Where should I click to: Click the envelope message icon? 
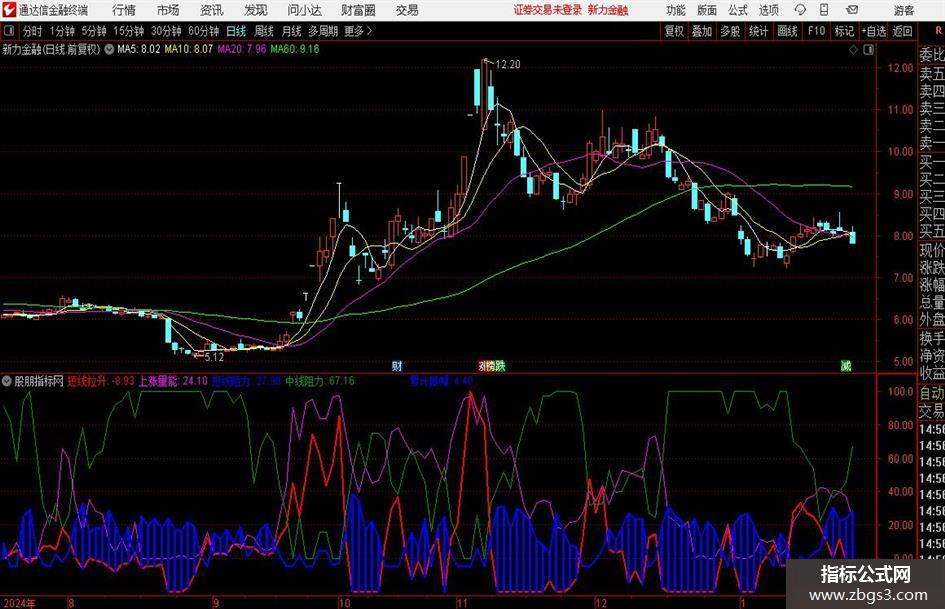click(x=852, y=10)
